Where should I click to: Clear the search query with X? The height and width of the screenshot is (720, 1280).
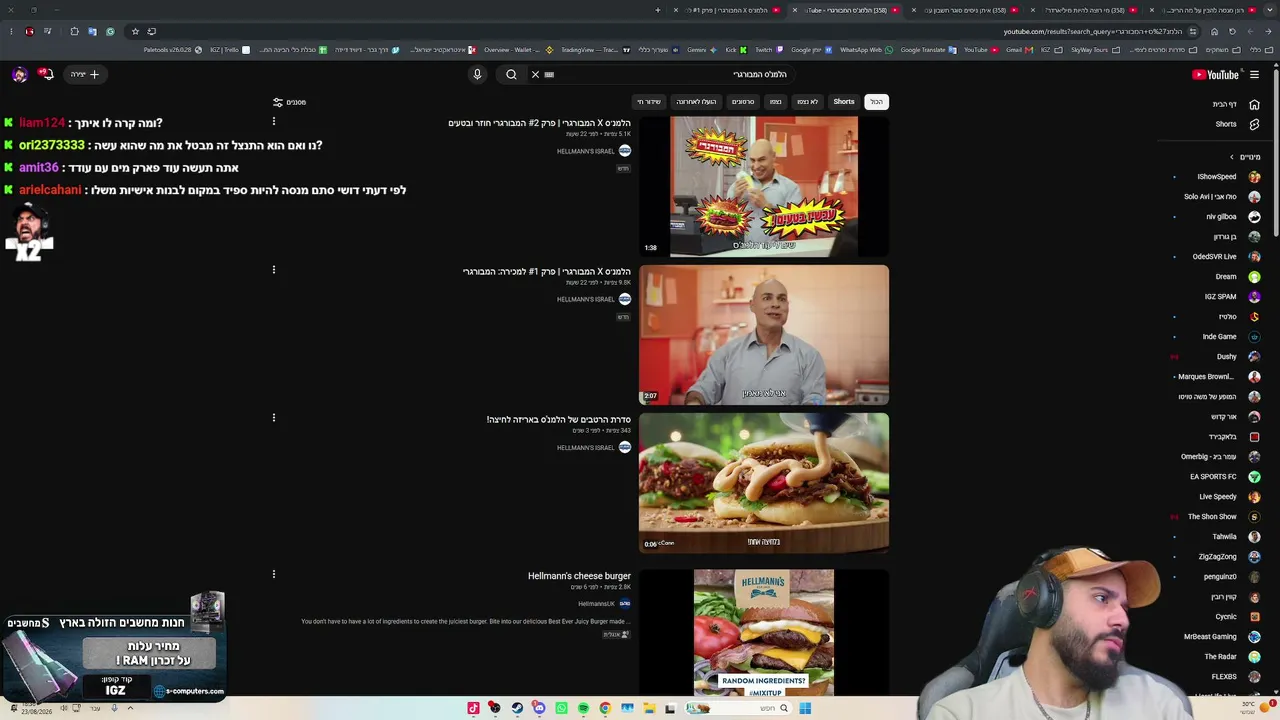535,74
